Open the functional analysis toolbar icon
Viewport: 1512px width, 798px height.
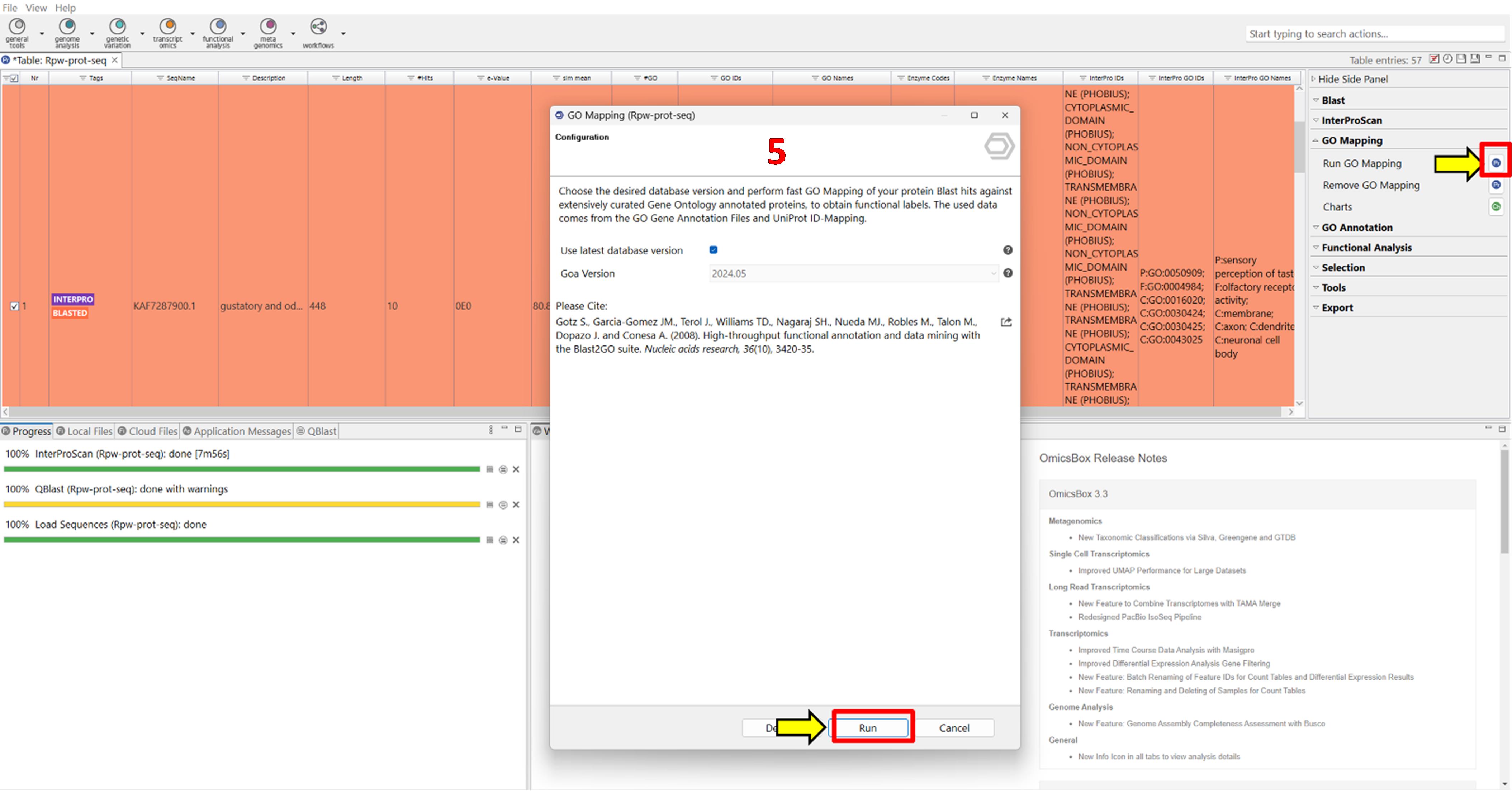218,27
